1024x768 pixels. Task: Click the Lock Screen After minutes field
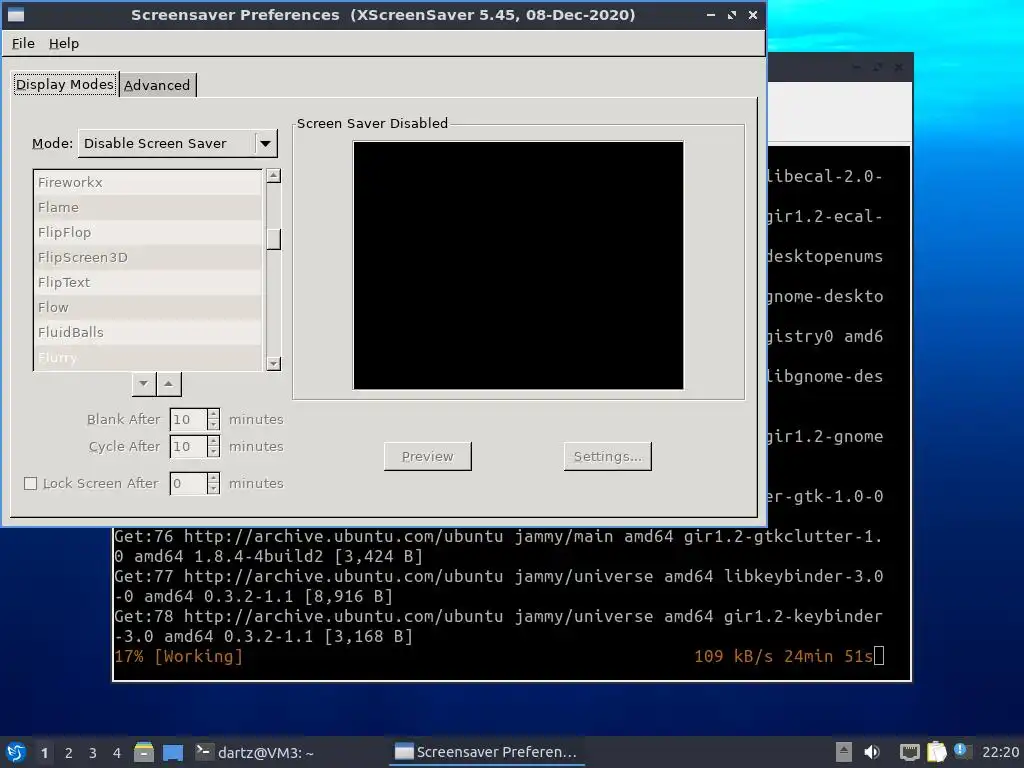pyautogui.click(x=188, y=483)
